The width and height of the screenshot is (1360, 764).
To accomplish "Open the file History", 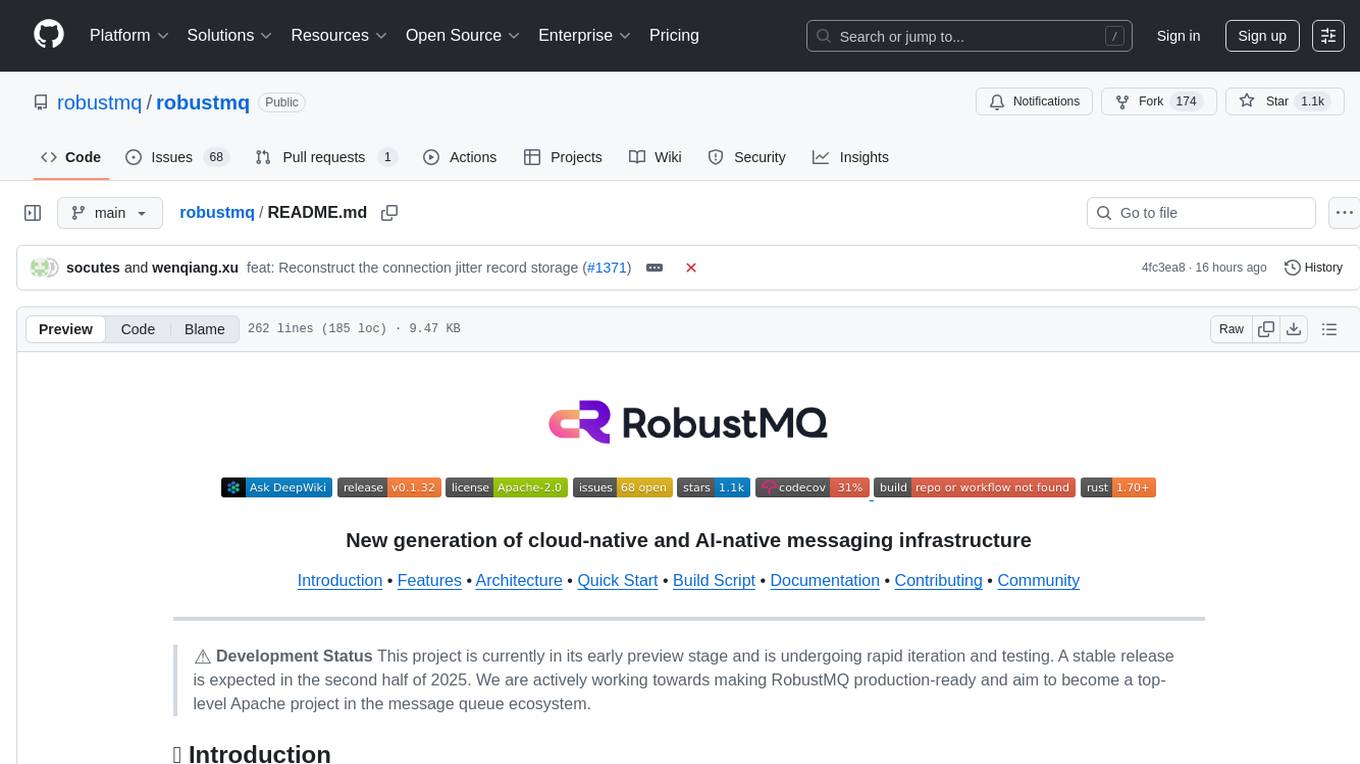I will tap(1313, 268).
